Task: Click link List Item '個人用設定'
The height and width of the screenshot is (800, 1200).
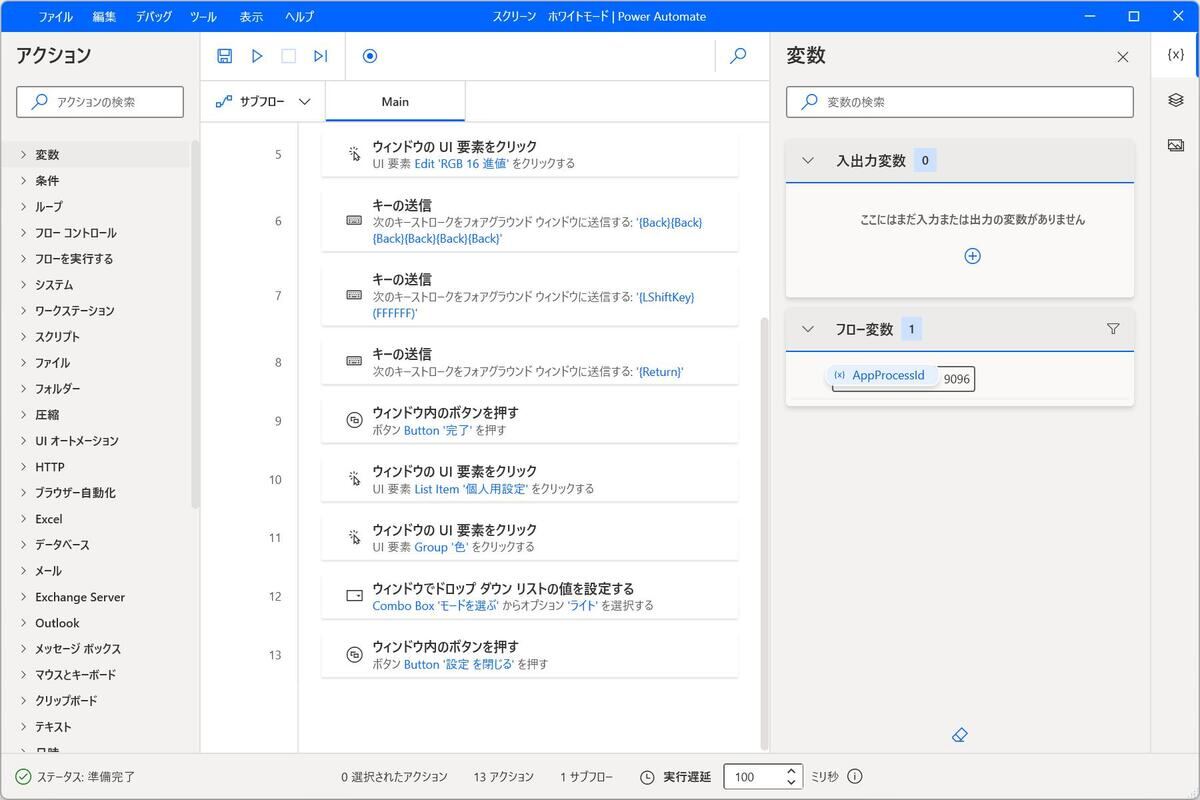Action: point(471,489)
